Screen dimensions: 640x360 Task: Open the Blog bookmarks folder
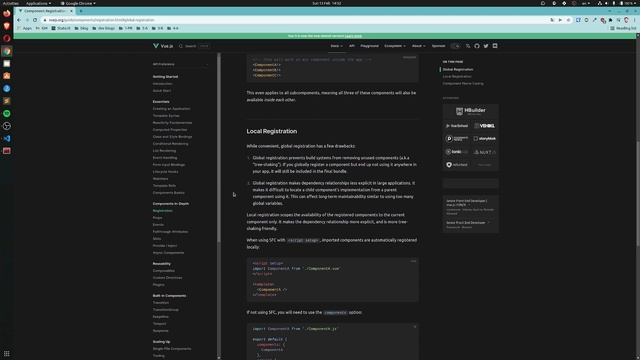(x=81, y=28)
